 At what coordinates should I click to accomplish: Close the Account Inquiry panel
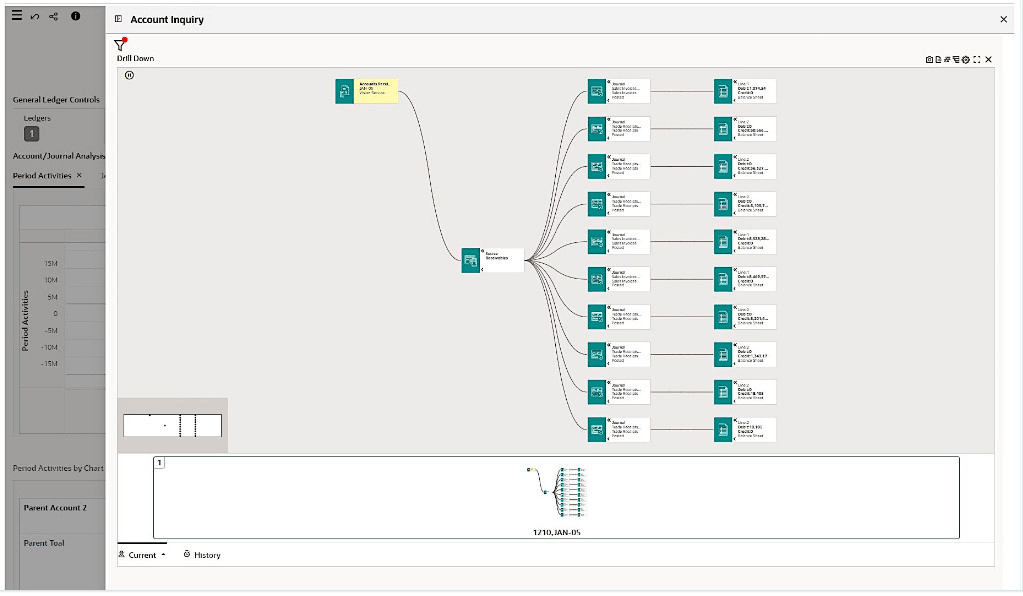point(1003,20)
